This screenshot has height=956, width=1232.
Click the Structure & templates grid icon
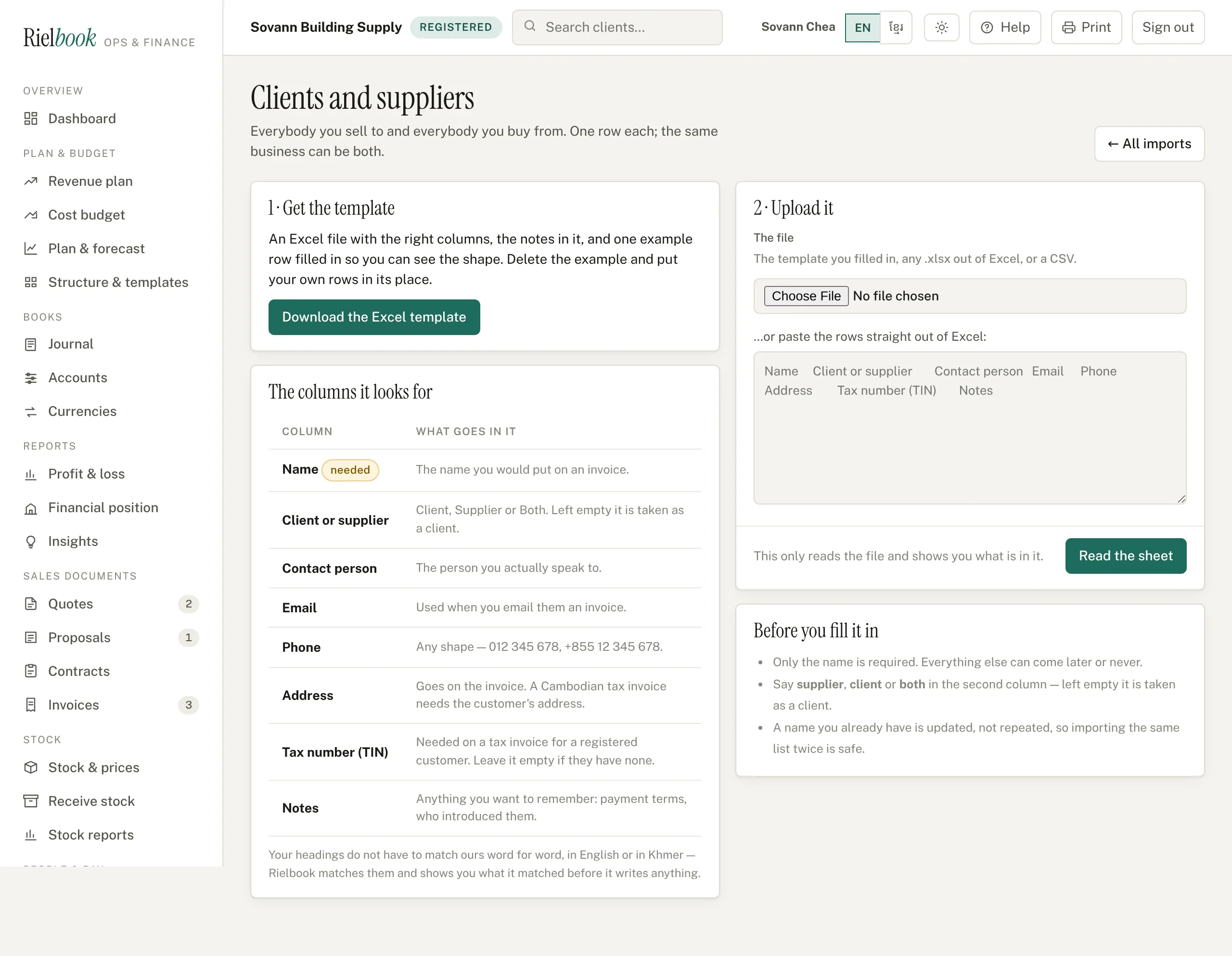pyautogui.click(x=30, y=282)
